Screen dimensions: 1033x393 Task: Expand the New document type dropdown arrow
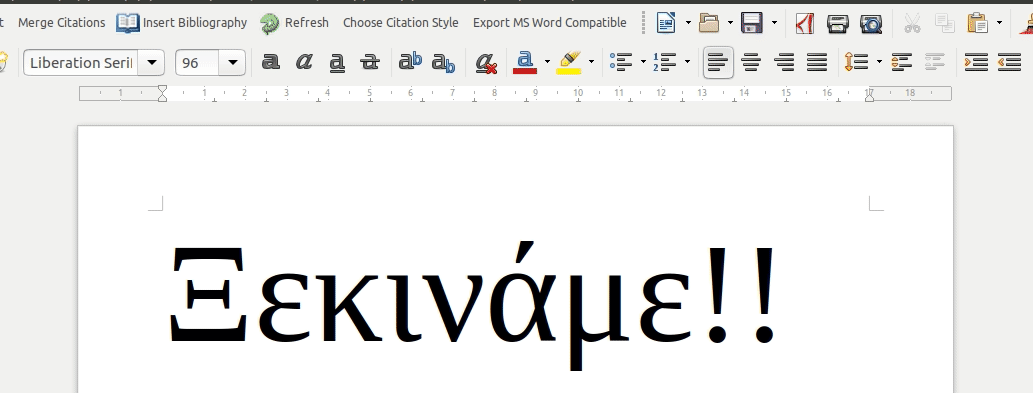click(x=688, y=23)
